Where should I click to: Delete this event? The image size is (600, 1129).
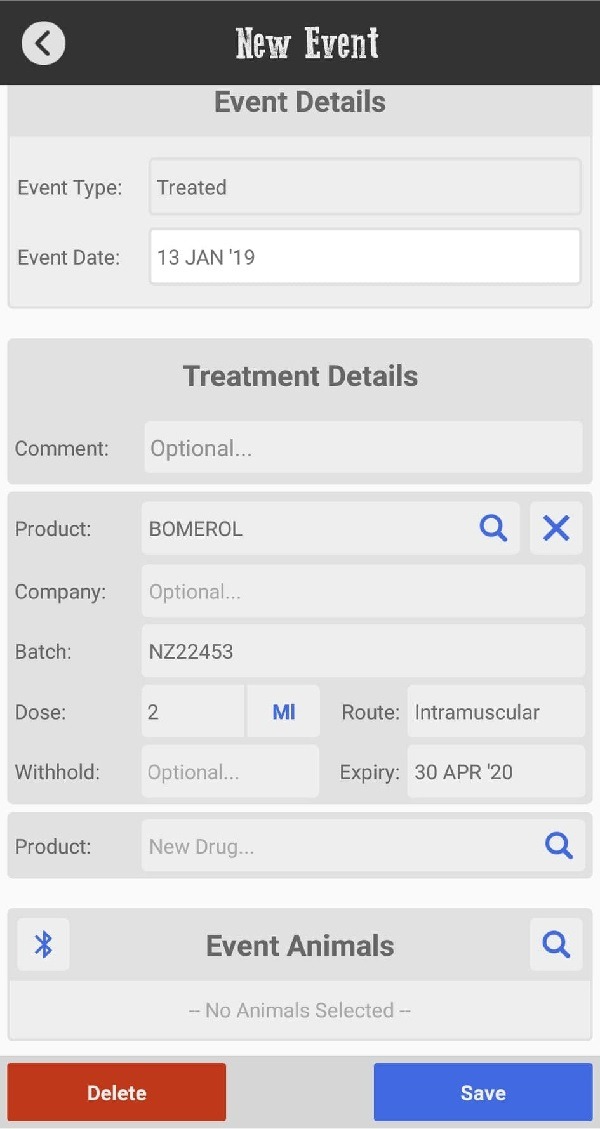pos(117,1092)
